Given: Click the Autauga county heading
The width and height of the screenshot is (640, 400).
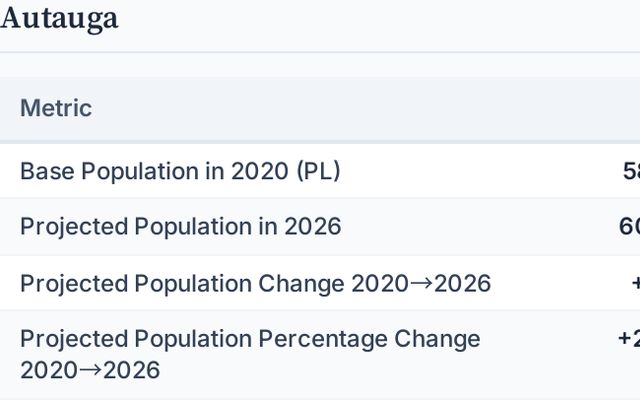Looking at the screenshot, I should 59,18.
